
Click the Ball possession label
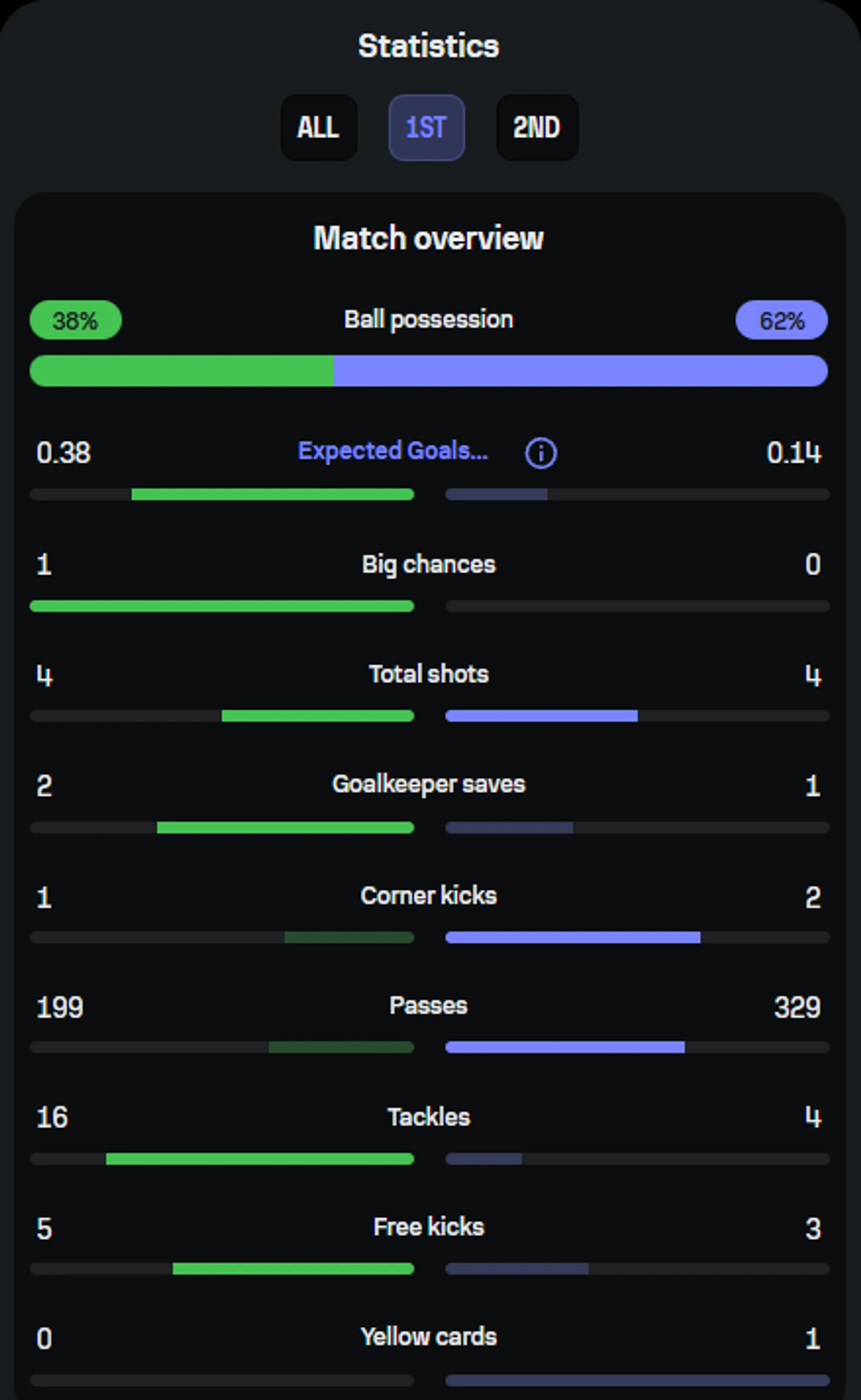click(429, 319)
